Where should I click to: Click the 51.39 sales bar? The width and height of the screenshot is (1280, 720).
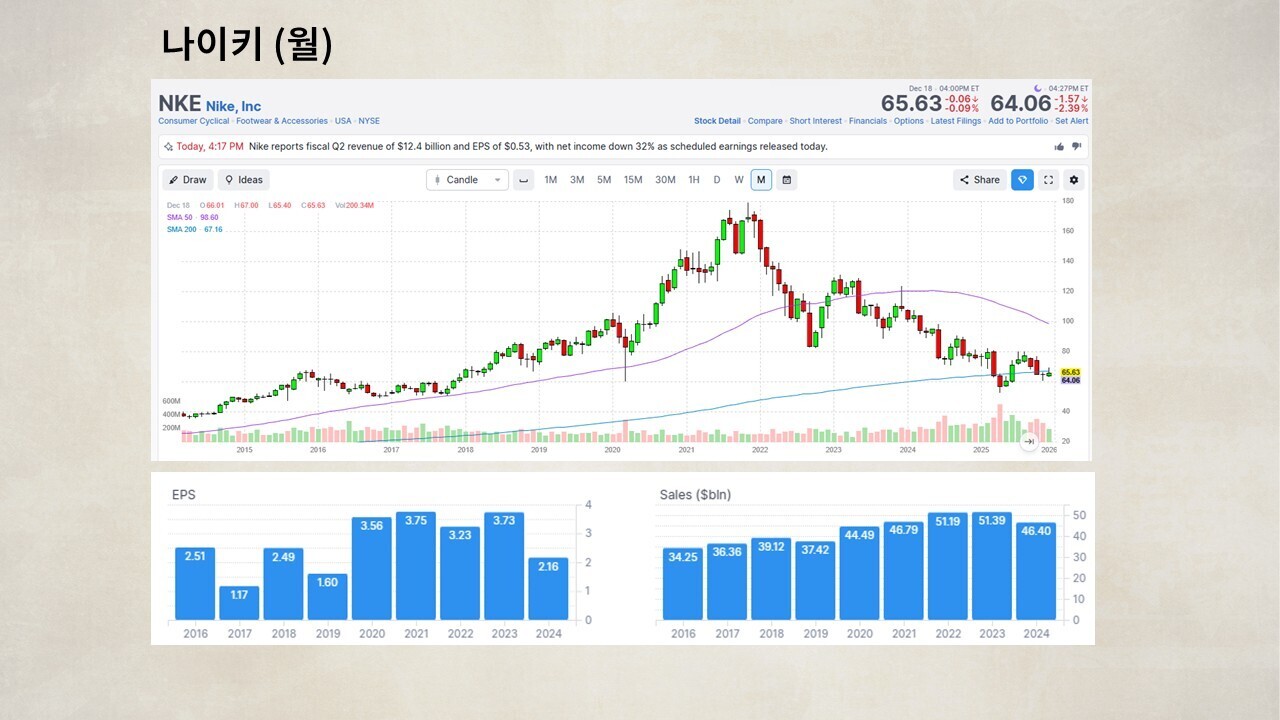pyautogui.click(x=991, y=566)
